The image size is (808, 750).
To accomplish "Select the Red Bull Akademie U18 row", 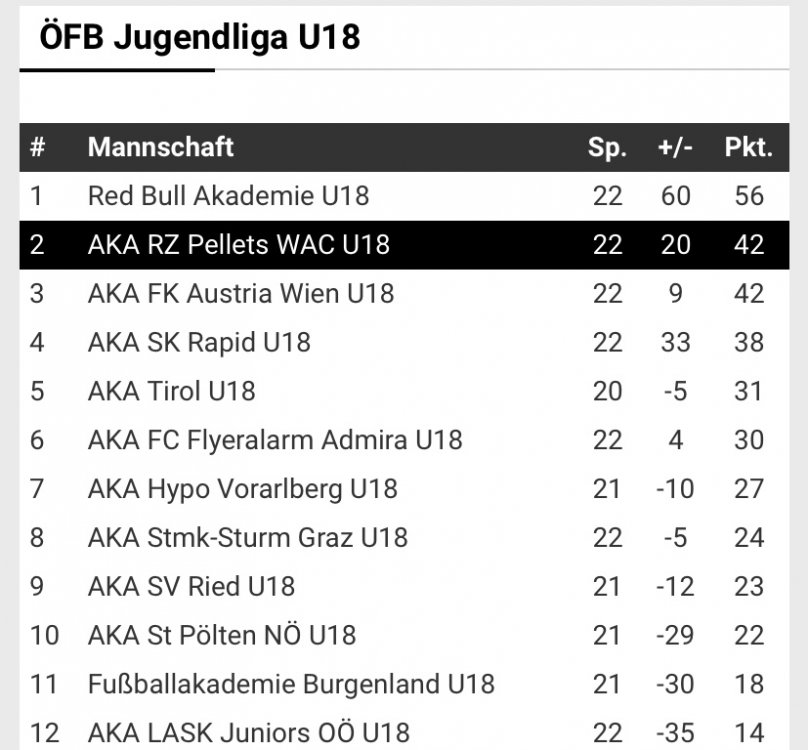I will 404,196.
